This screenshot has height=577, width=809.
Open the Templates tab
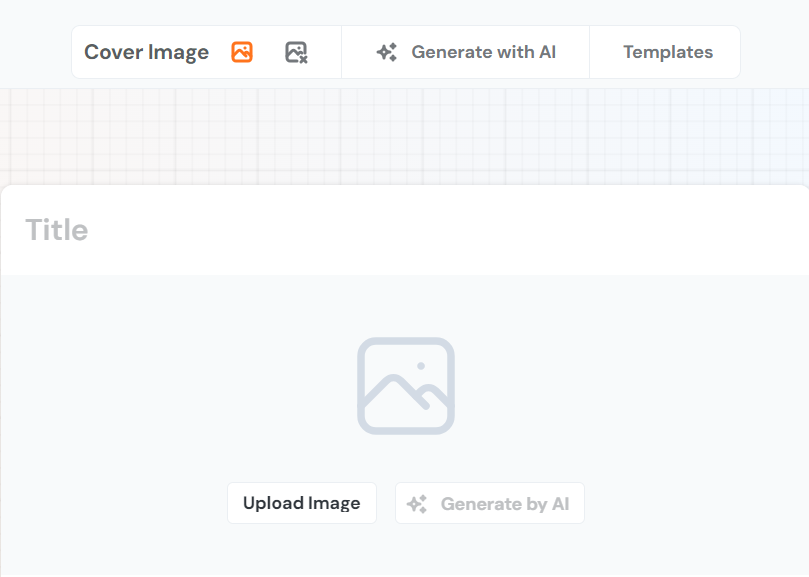[x=666, y=52]
